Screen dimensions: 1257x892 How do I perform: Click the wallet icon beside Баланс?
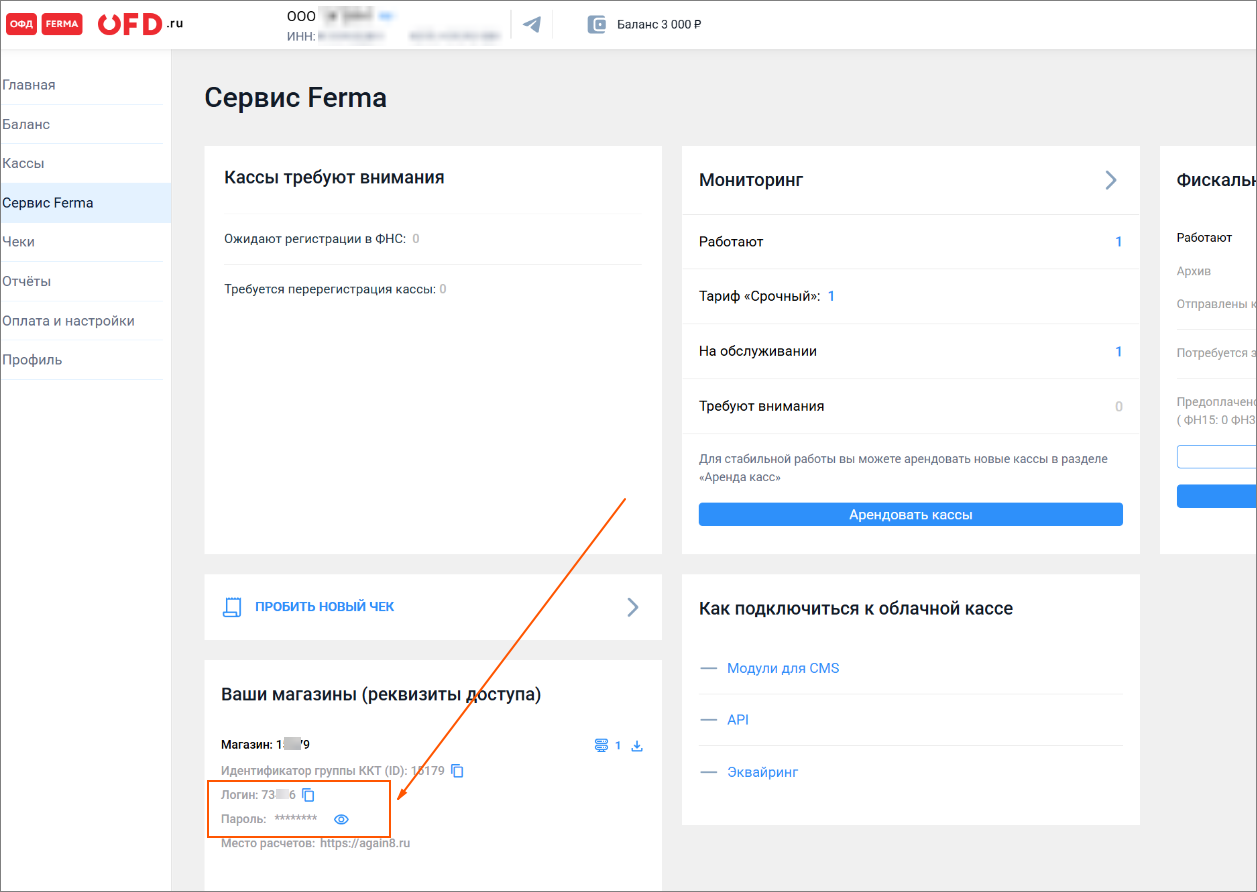(x=597, y=24)
